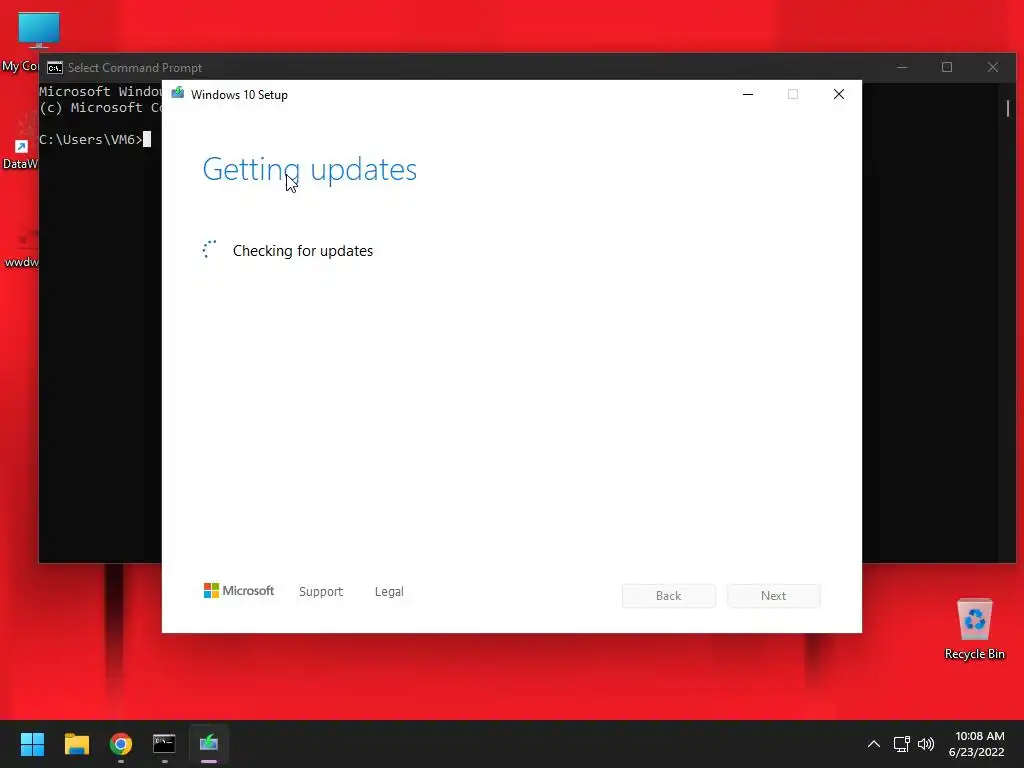The width and height of the screenshot is (1024, 768).
Task: Minimize the Windows 10 Setup window
Action: point(748,95)
